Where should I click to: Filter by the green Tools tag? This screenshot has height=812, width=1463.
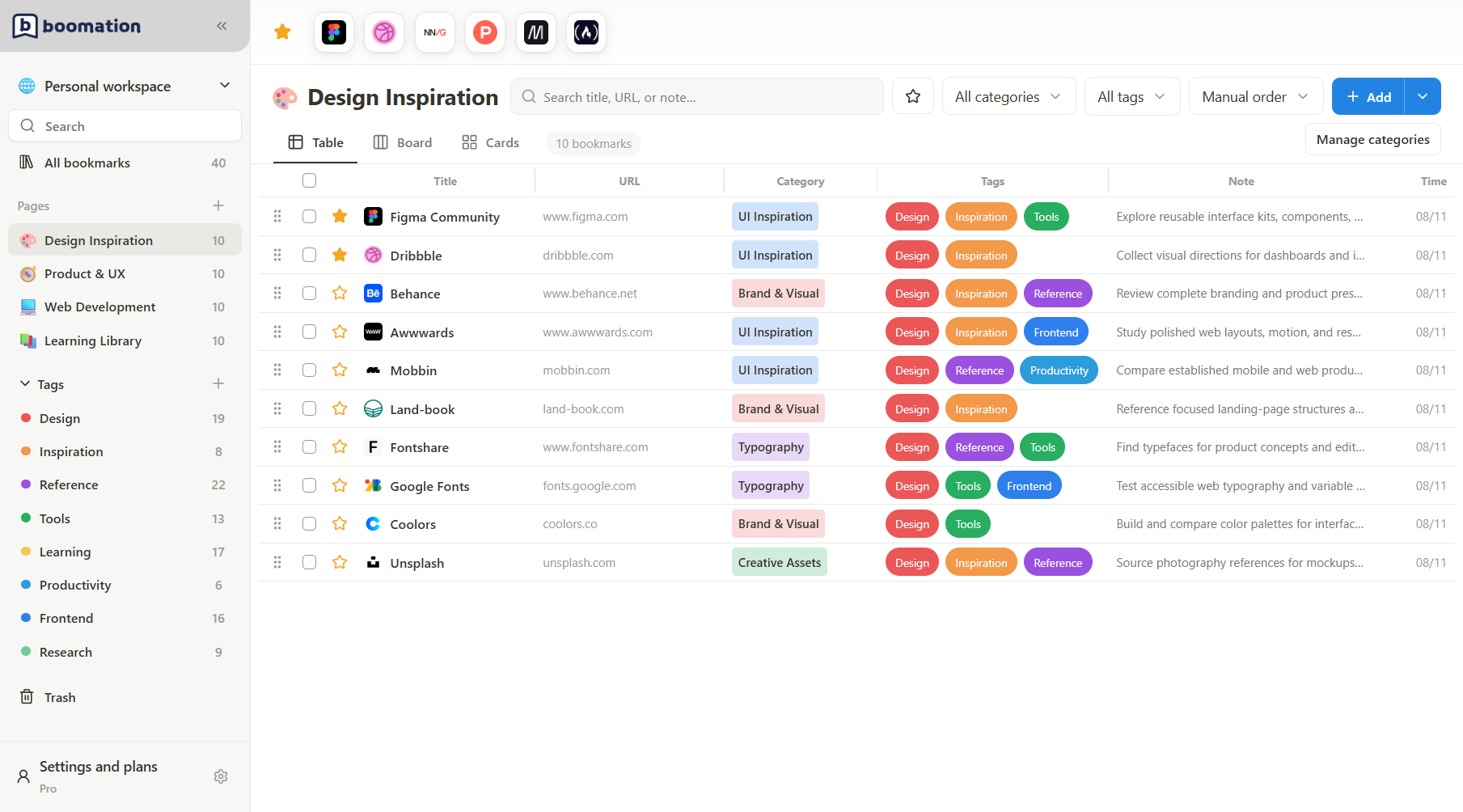(x=125, y=518)
